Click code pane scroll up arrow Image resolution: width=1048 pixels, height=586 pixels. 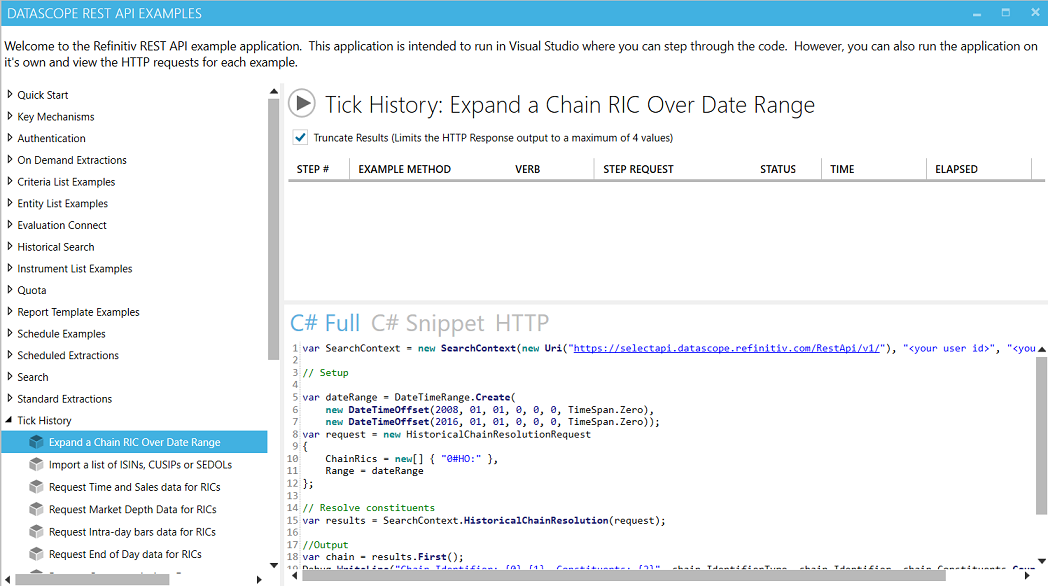tap(1041, 349)
